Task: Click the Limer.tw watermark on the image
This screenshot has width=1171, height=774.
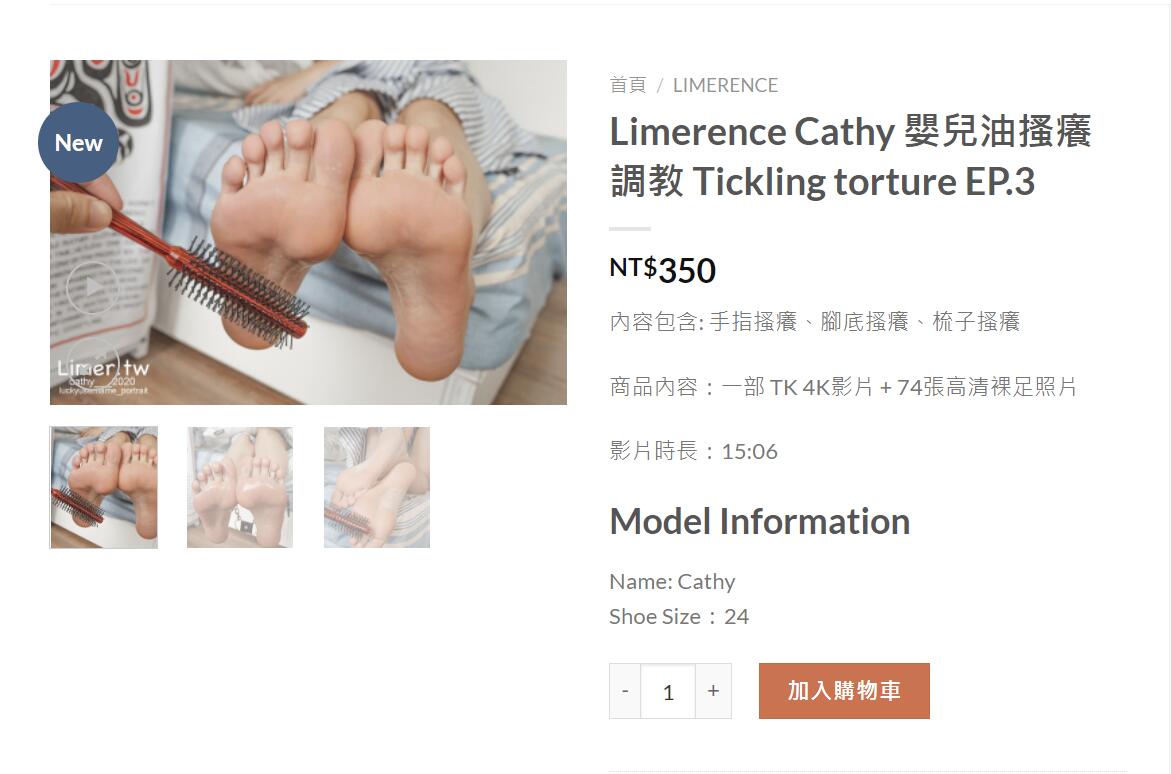Action: point(104,374)
